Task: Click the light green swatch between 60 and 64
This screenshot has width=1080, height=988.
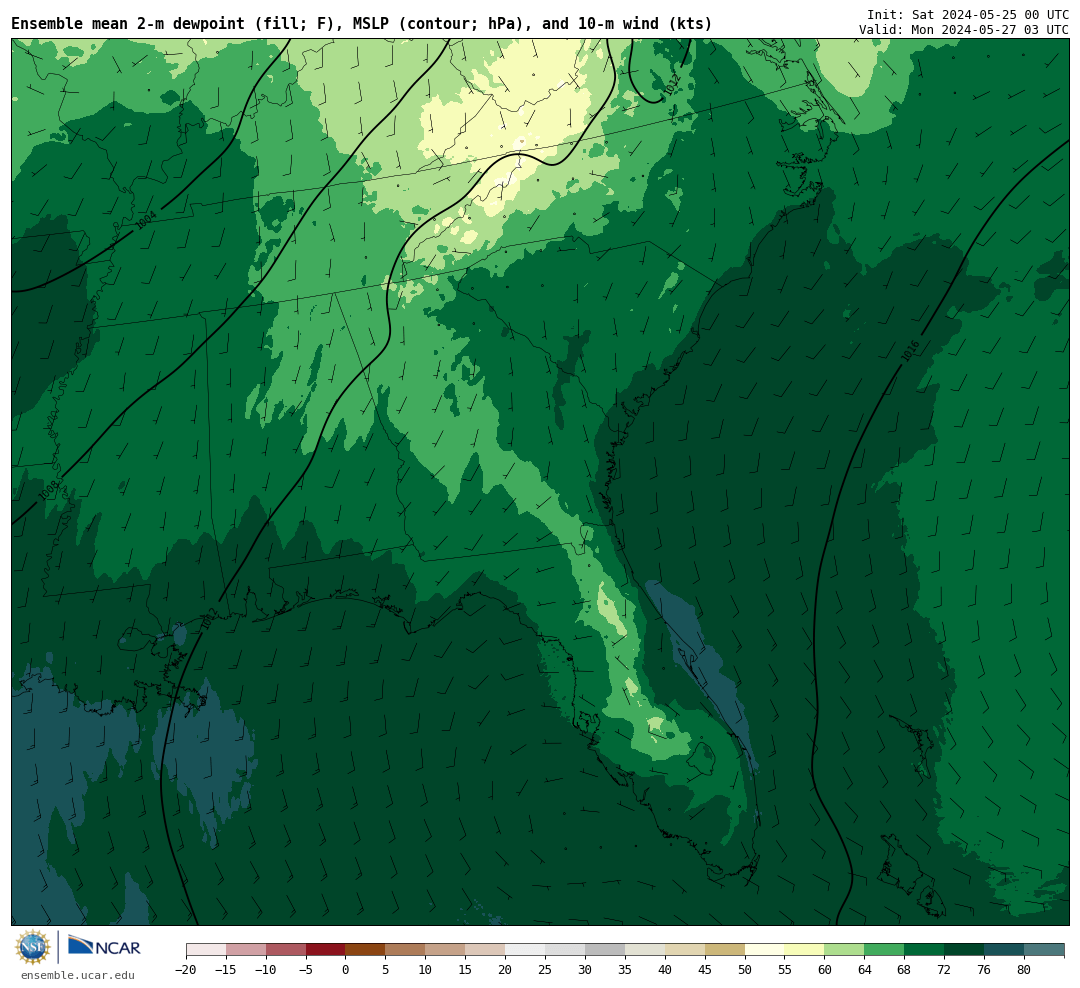Action: pos(845,950)
